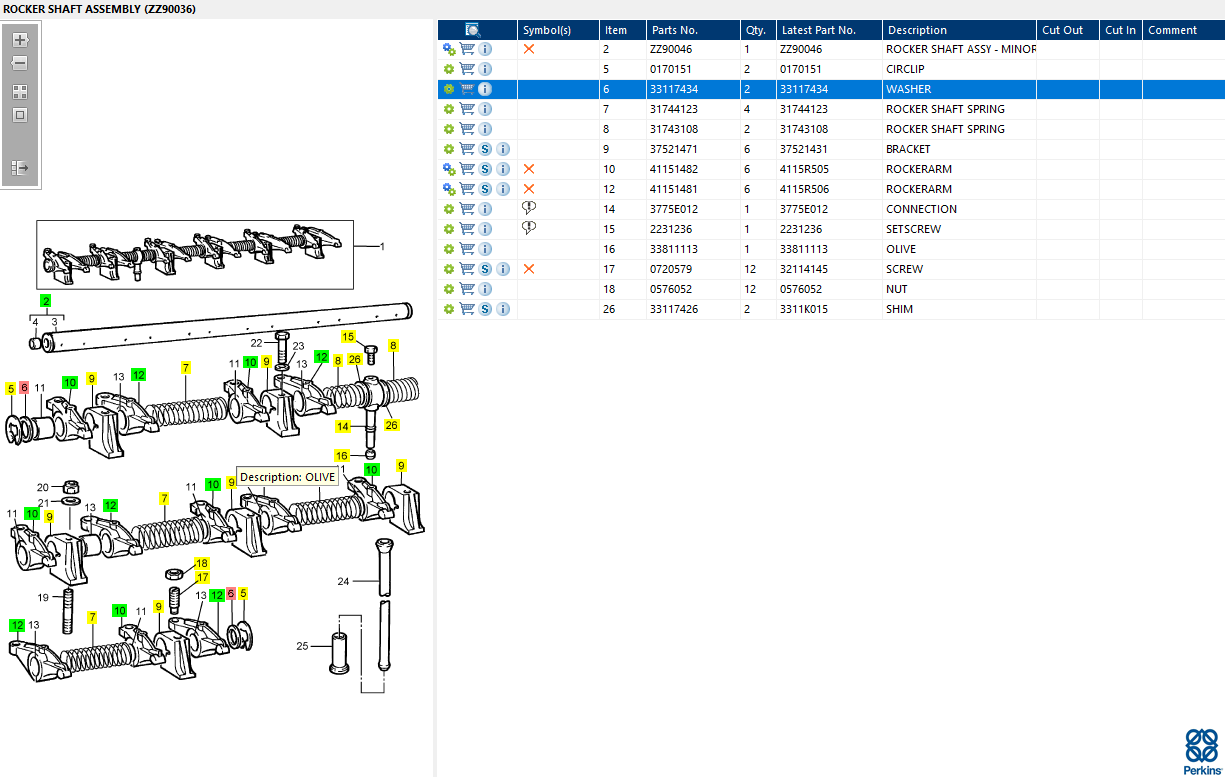The width and height of the screenshot is (1225, 777).
Task: Open the search icon in table header
Action: pos(473,30)
